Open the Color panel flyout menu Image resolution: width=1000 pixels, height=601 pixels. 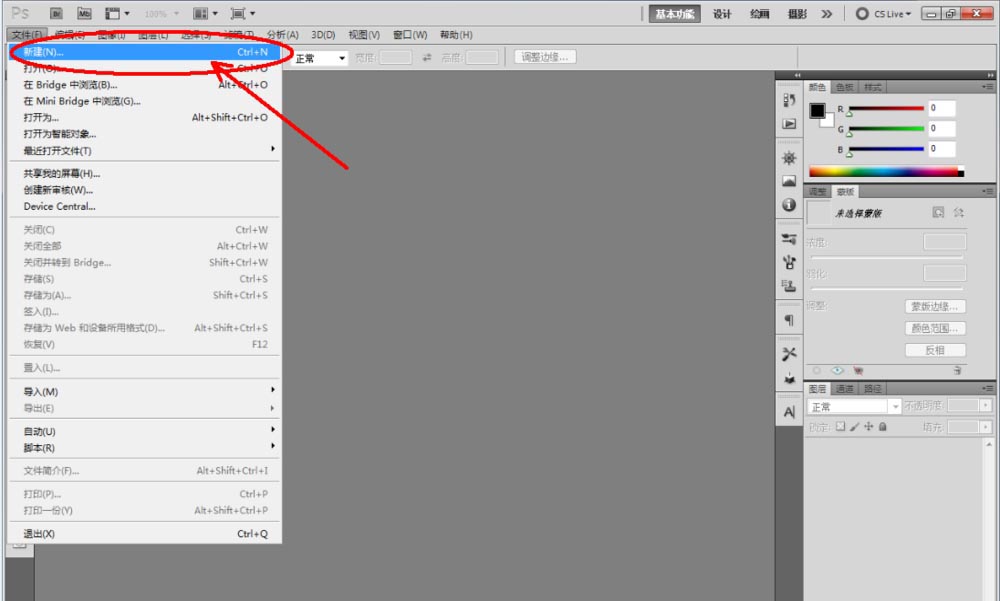(x=987, y=87)
